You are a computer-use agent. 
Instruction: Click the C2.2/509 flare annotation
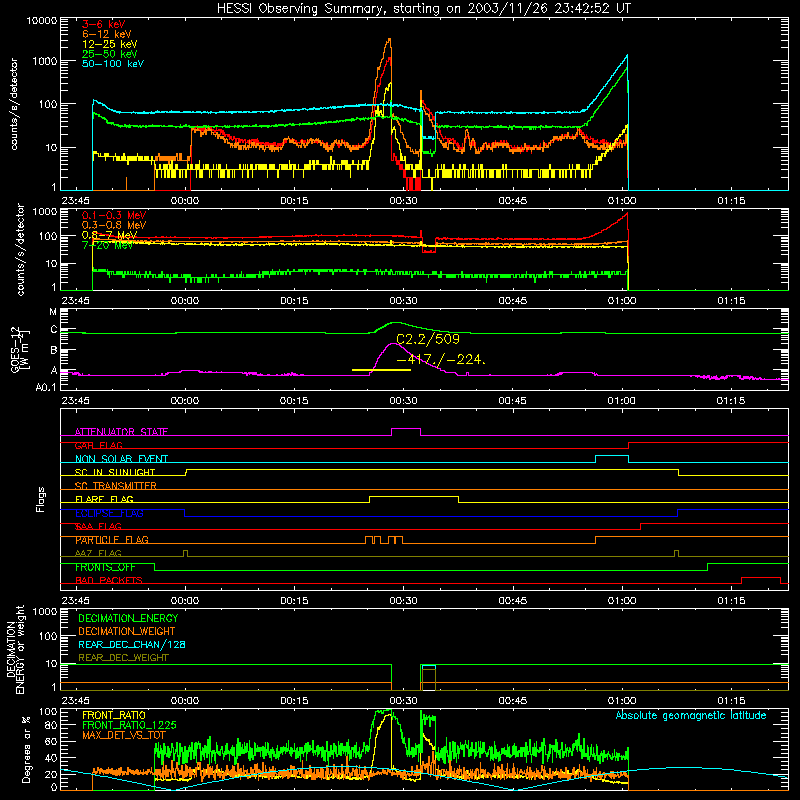click(428, 339)
